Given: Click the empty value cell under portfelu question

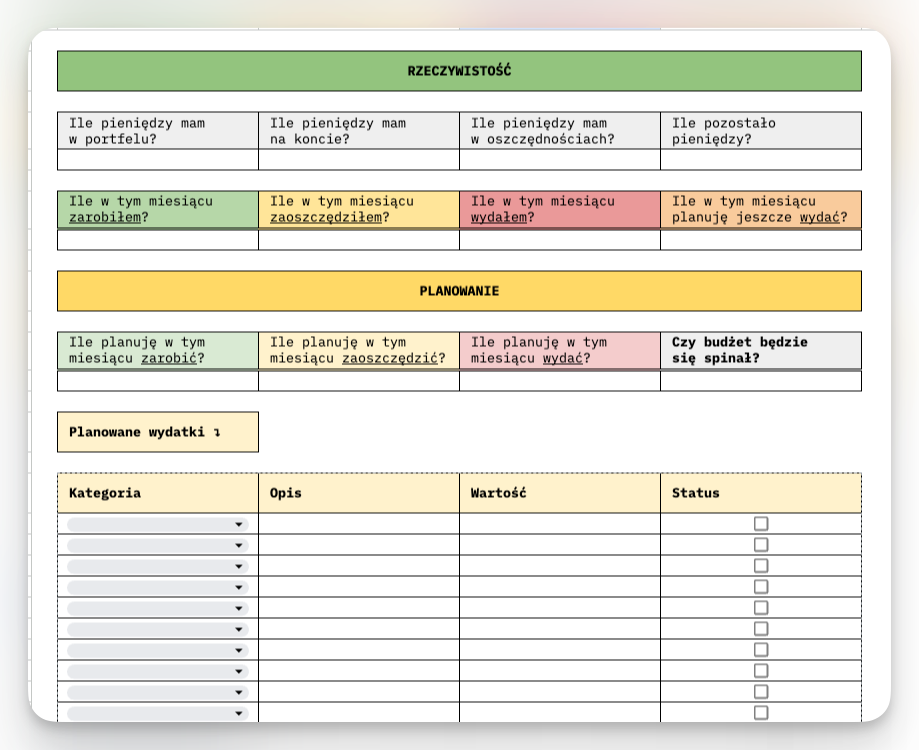Looking at the screenshot, I should pyautogui.click(x=158, y=159).
